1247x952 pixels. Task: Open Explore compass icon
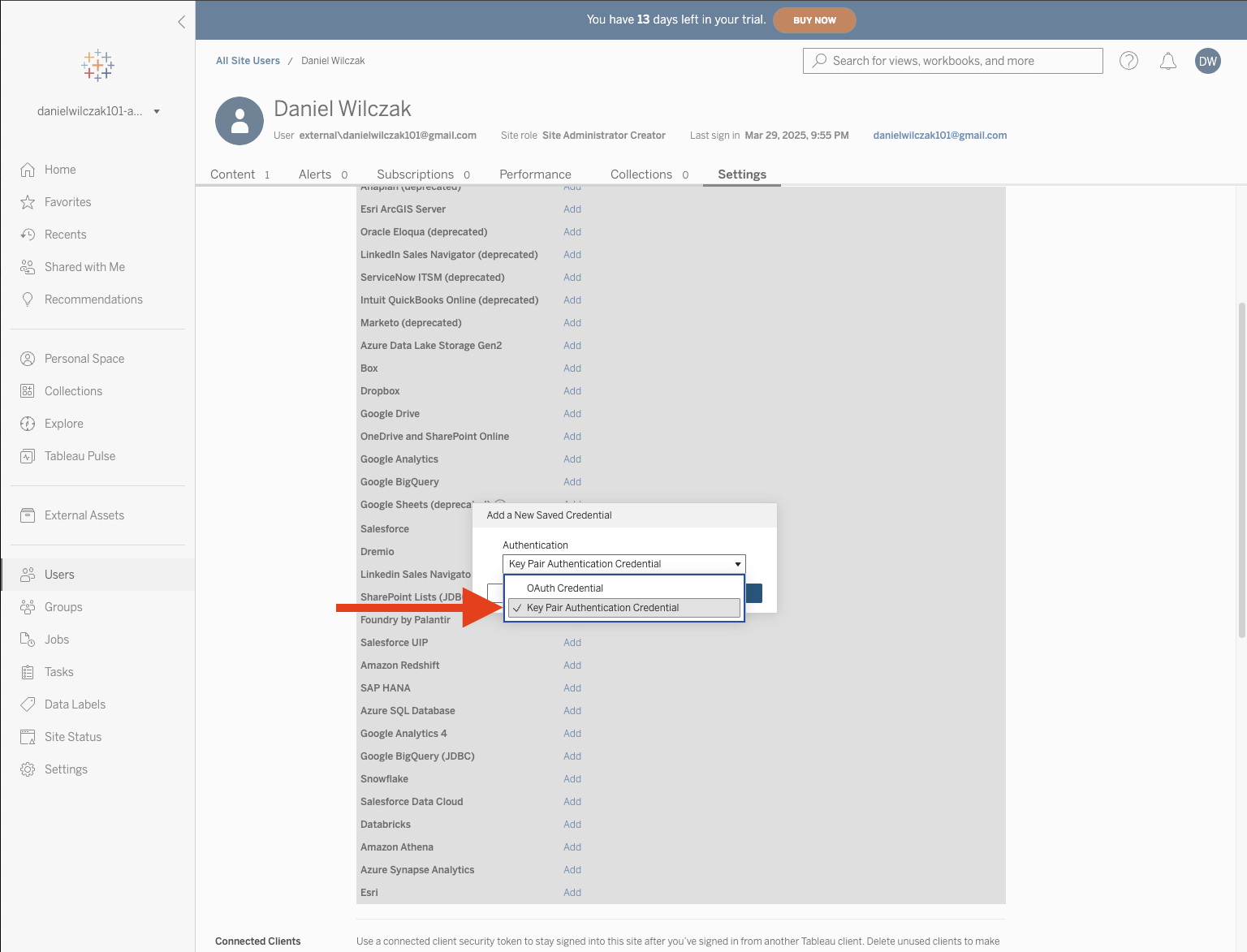[x=28, y=424]
